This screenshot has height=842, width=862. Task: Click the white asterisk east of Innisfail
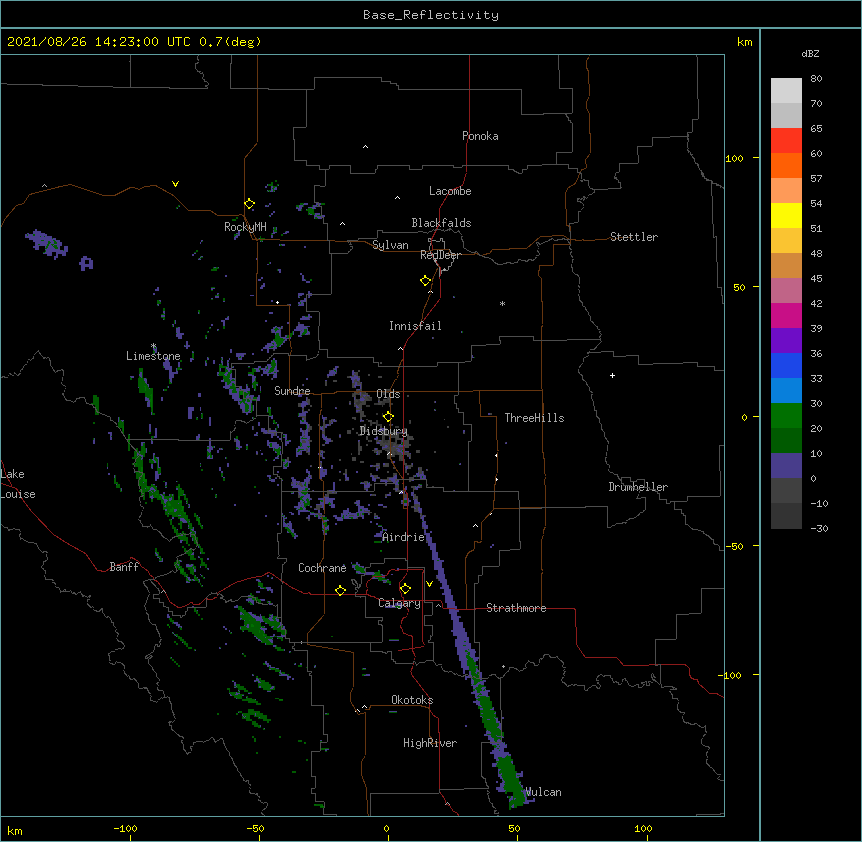click(x=502, y=303)
